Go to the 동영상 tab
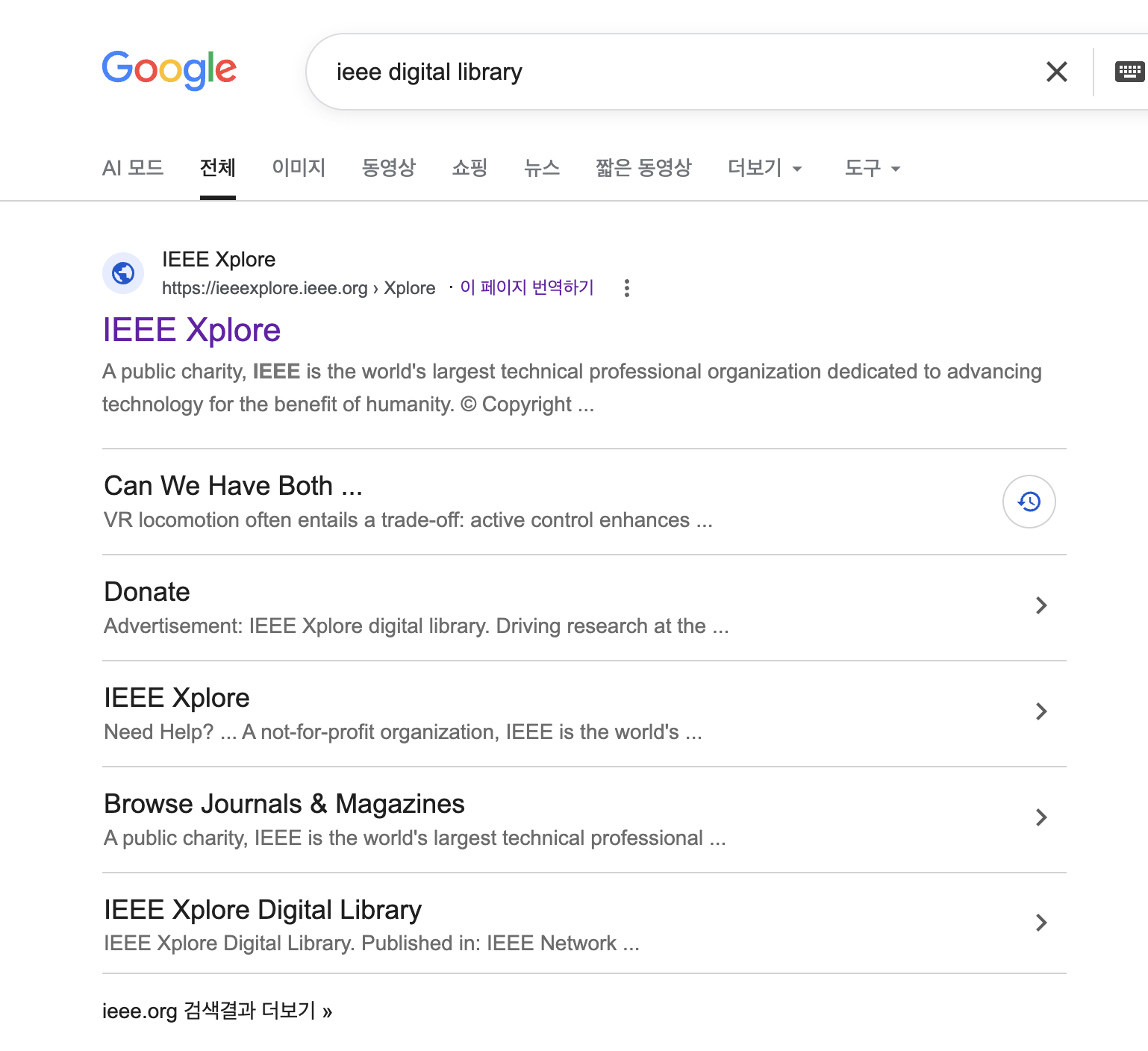The width and height of the screenshot is (1148, 1051). [x=388, y=168]
